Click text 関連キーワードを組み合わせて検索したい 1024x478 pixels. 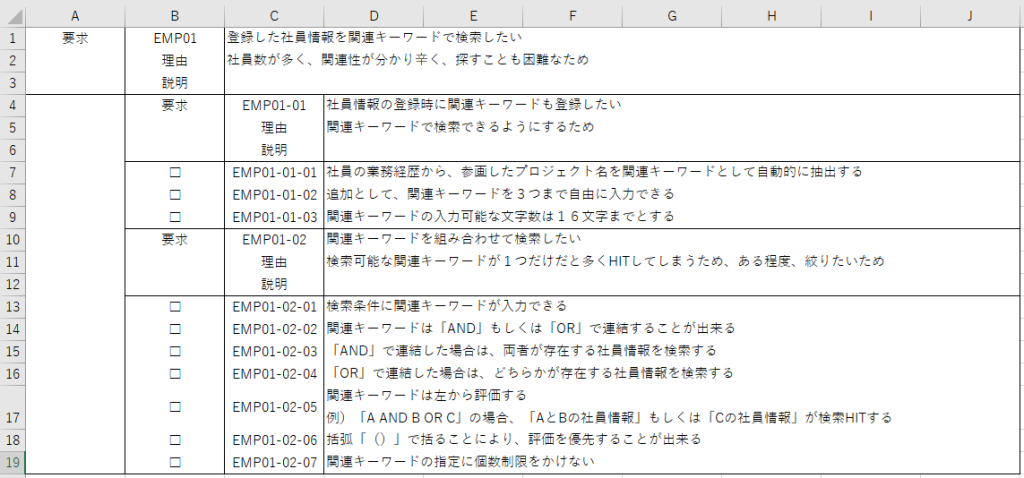pyautogui.click(x=454, y=239)
